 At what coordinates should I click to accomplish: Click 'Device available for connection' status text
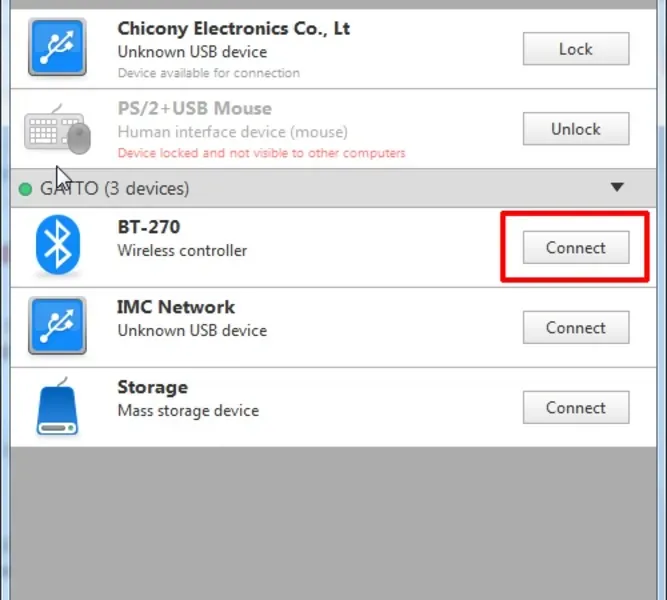coord(208,73)
